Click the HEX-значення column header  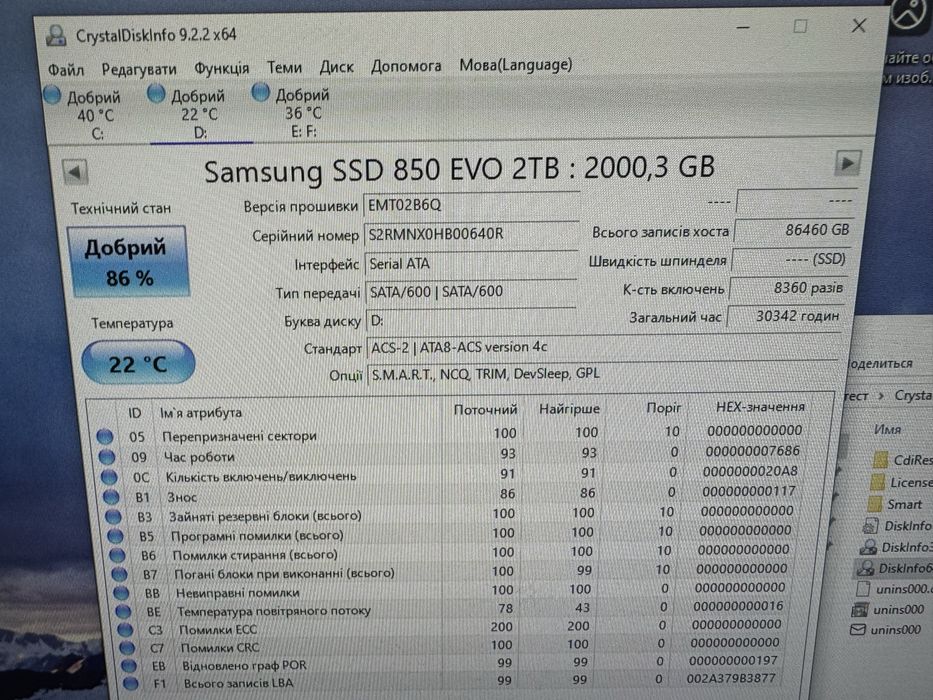pos(760,407)
